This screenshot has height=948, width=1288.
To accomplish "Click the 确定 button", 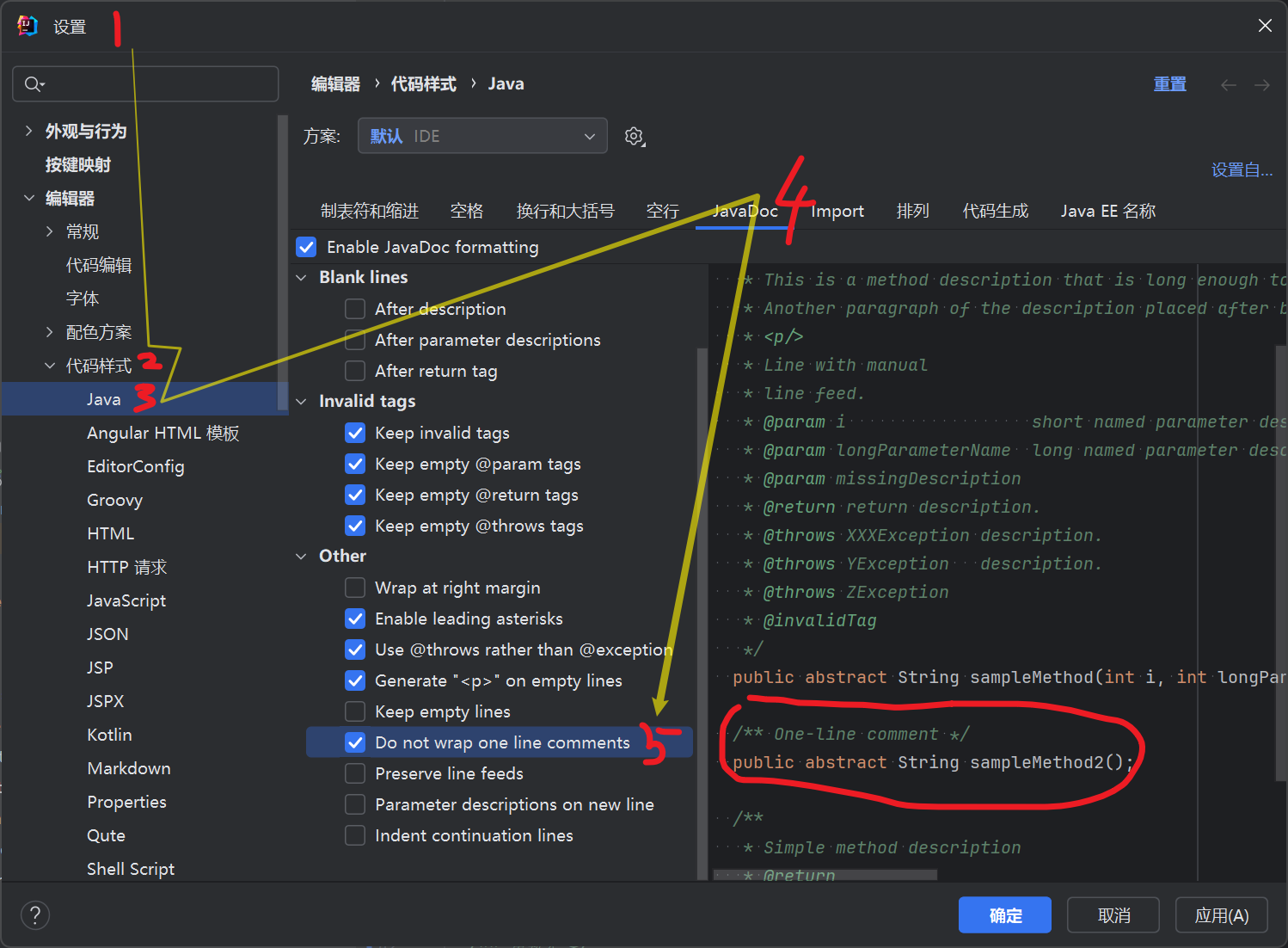I will (x=1004, y=915).
